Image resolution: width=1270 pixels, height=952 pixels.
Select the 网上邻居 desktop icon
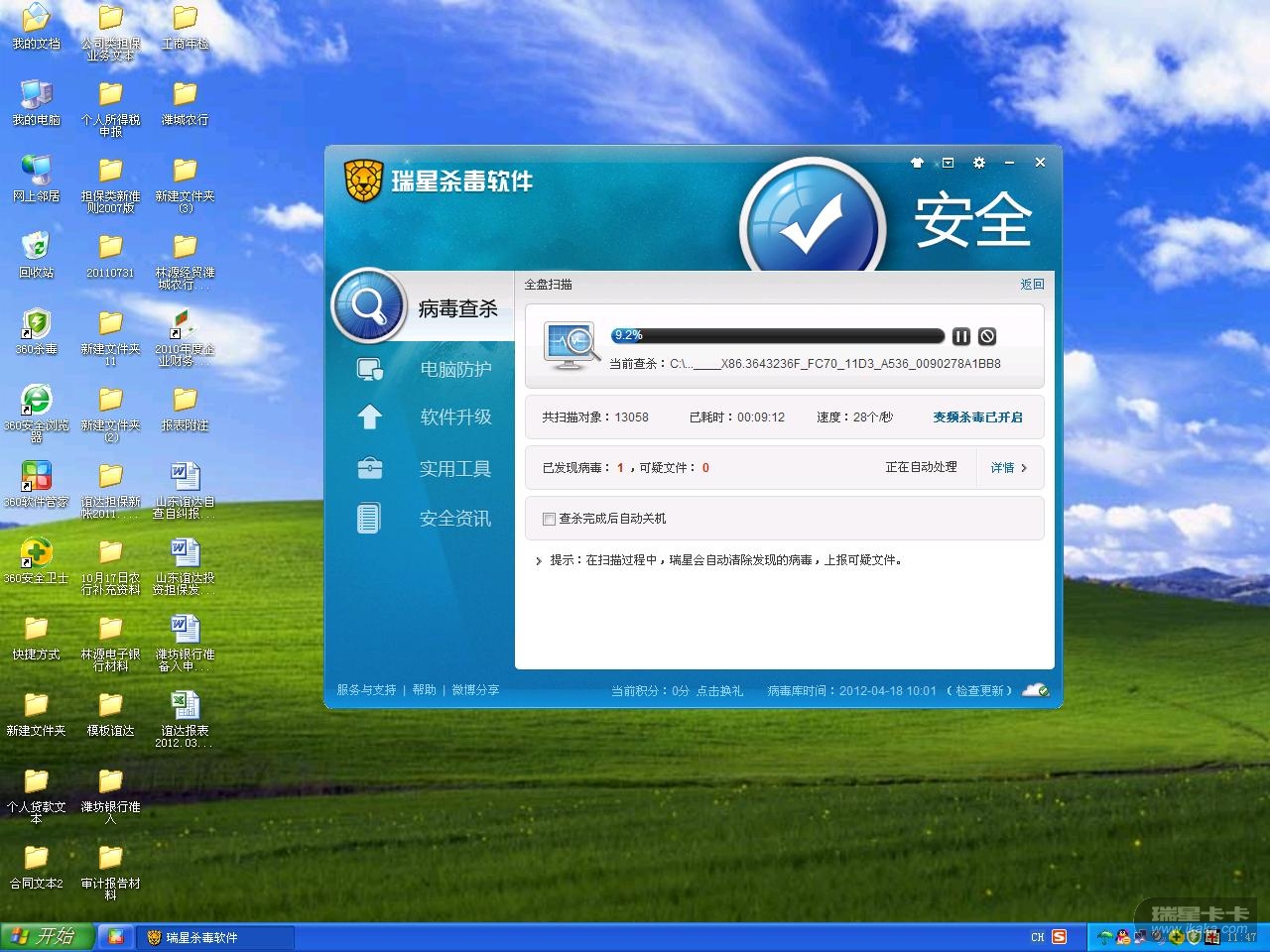click(36, 179)
